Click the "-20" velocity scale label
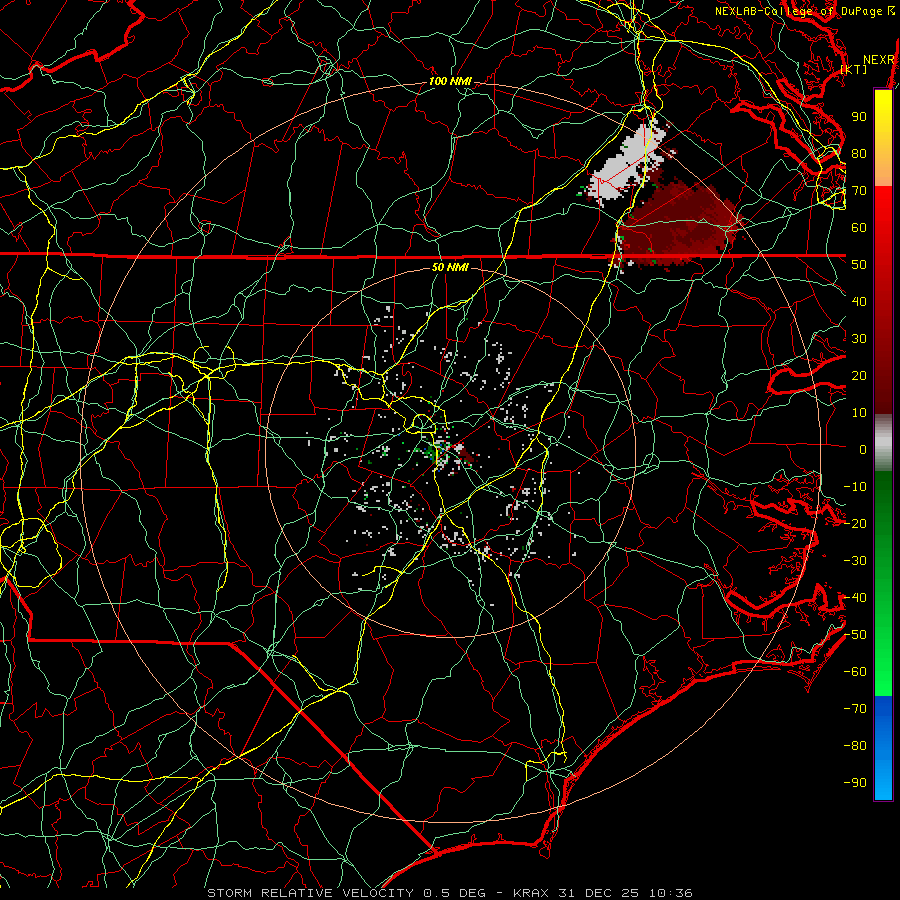Viewport: 900px width, 900px height. pos(855,524)
